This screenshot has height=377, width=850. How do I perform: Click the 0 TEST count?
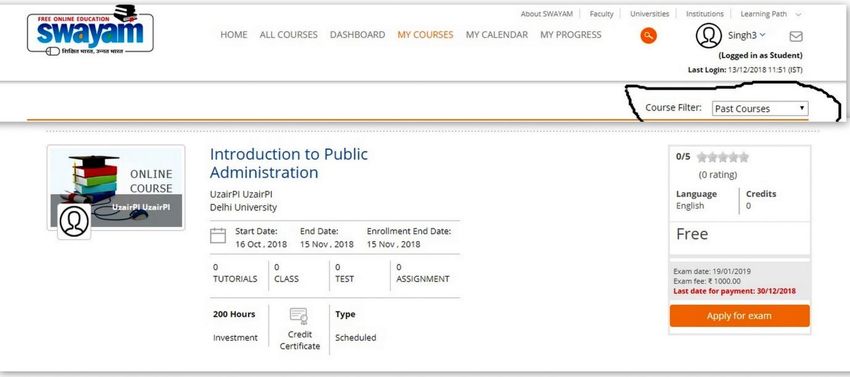coord(344,273)
